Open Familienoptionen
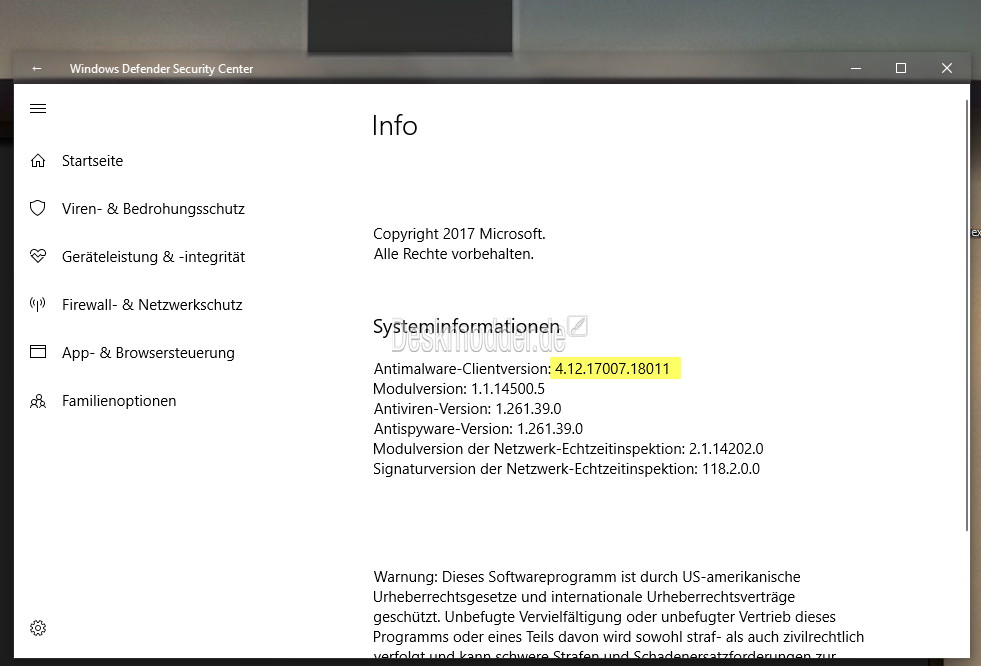Image resolution: width=981 pixels, height=666 pixels. click(119, 401)
